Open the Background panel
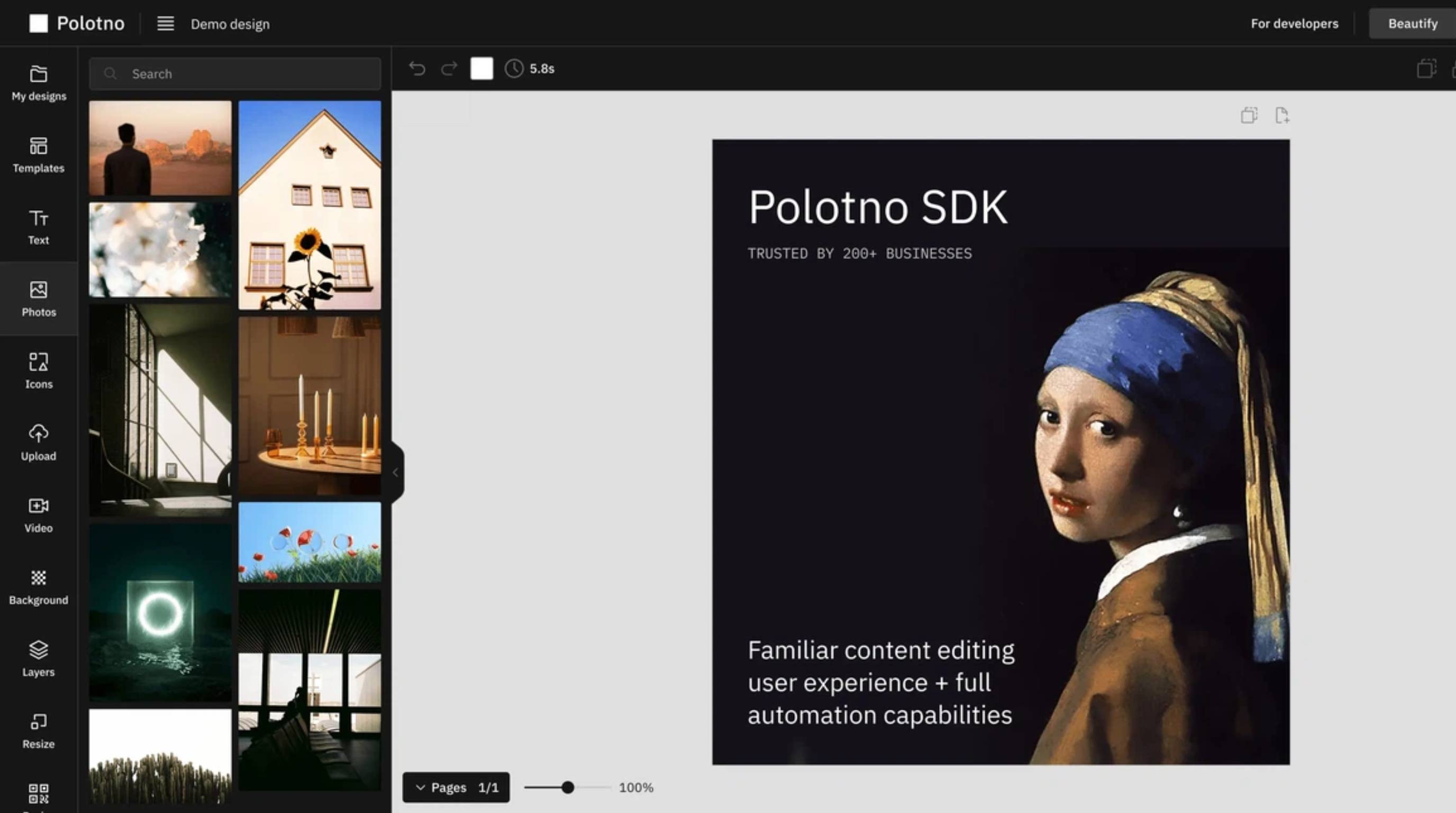1456x813 pixels. (x=39, y=586)
